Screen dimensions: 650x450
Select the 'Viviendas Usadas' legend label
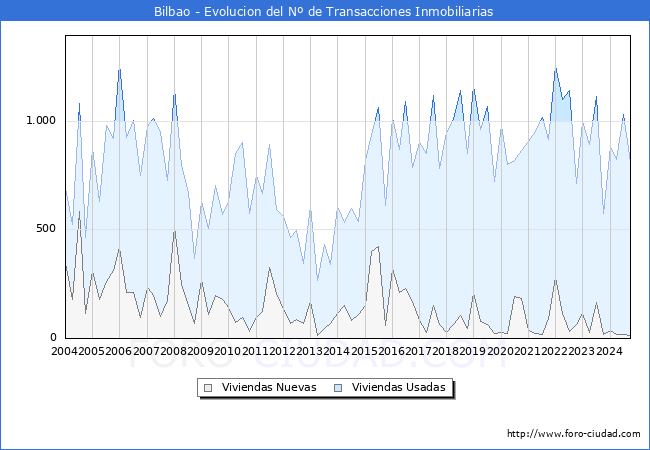(398, 387)
